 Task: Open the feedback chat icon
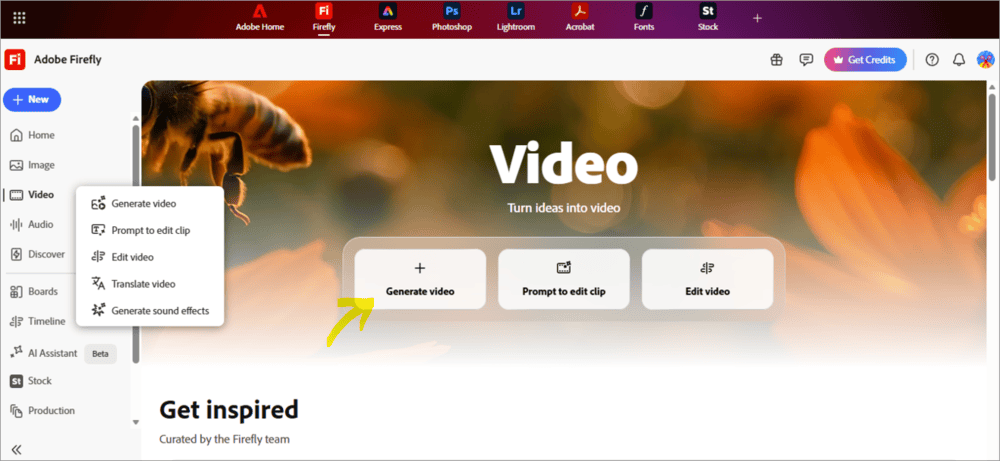806,60
